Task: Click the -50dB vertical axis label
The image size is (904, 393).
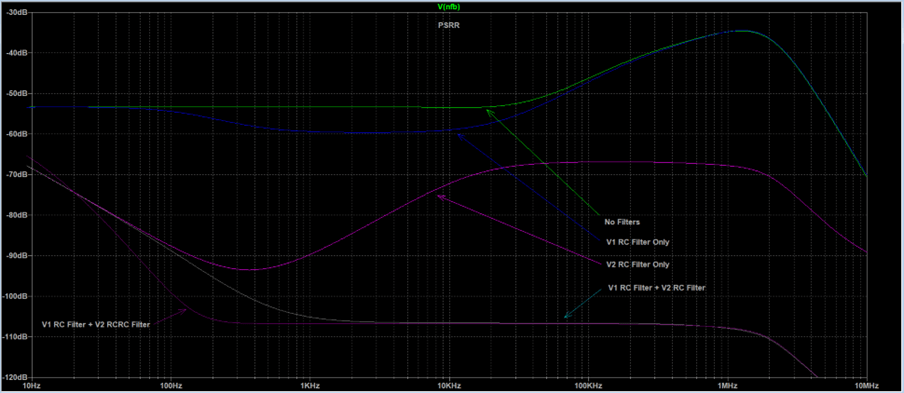Action: tap(16, 93)
